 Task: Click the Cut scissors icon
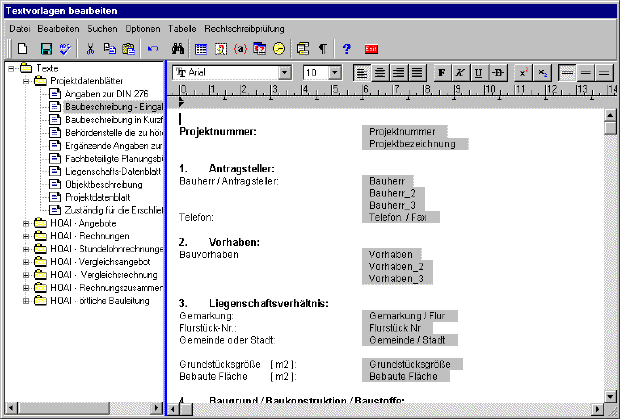point(91,48)
